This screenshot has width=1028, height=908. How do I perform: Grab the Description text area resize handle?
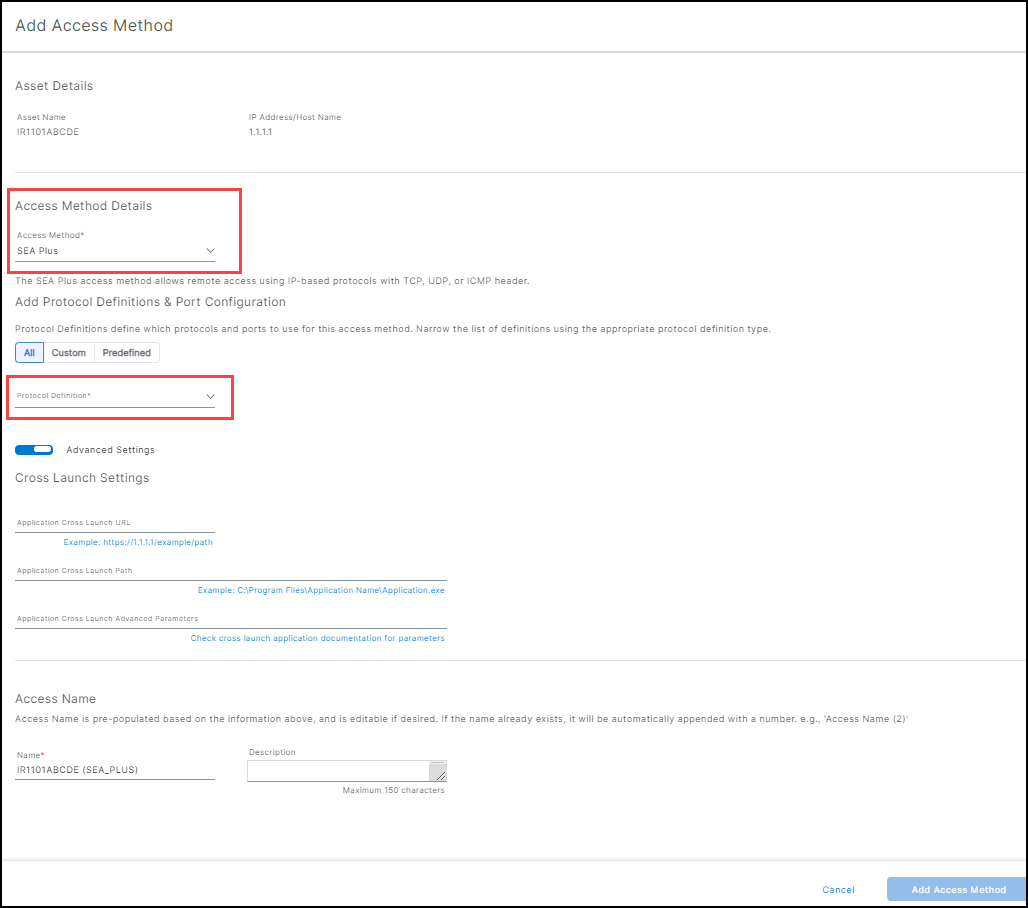pos(441,776)
